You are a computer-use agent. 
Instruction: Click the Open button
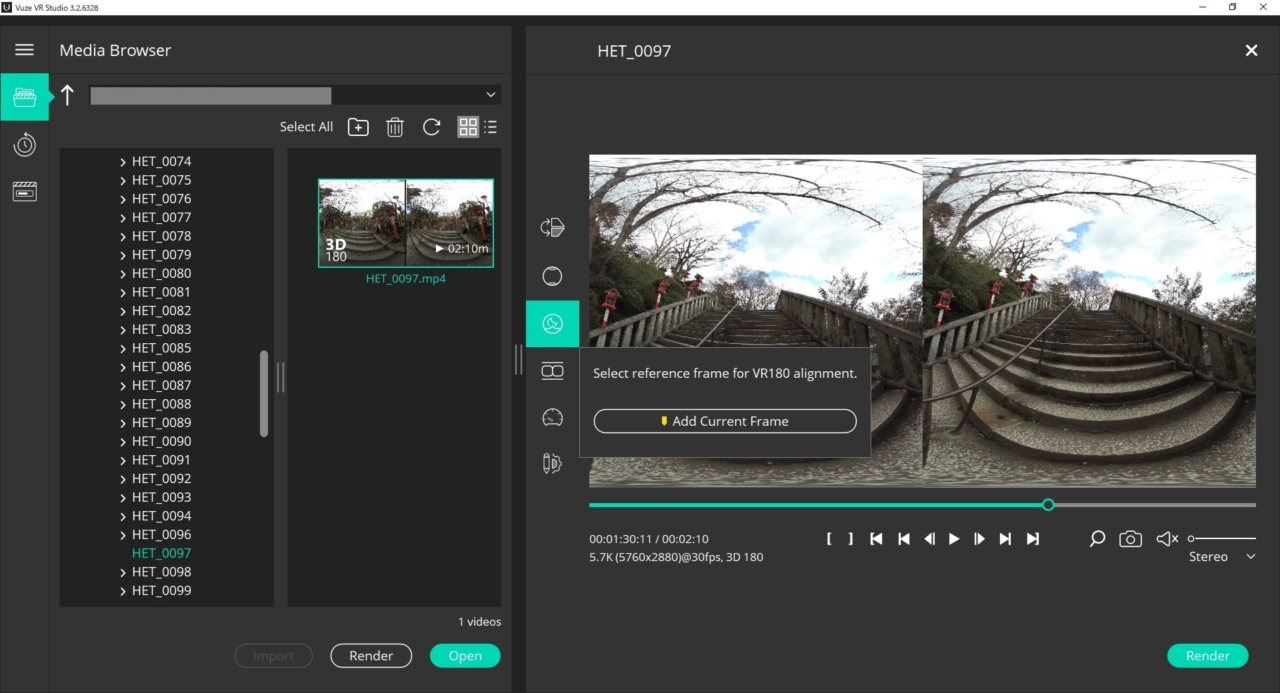[x=465, y=656]
